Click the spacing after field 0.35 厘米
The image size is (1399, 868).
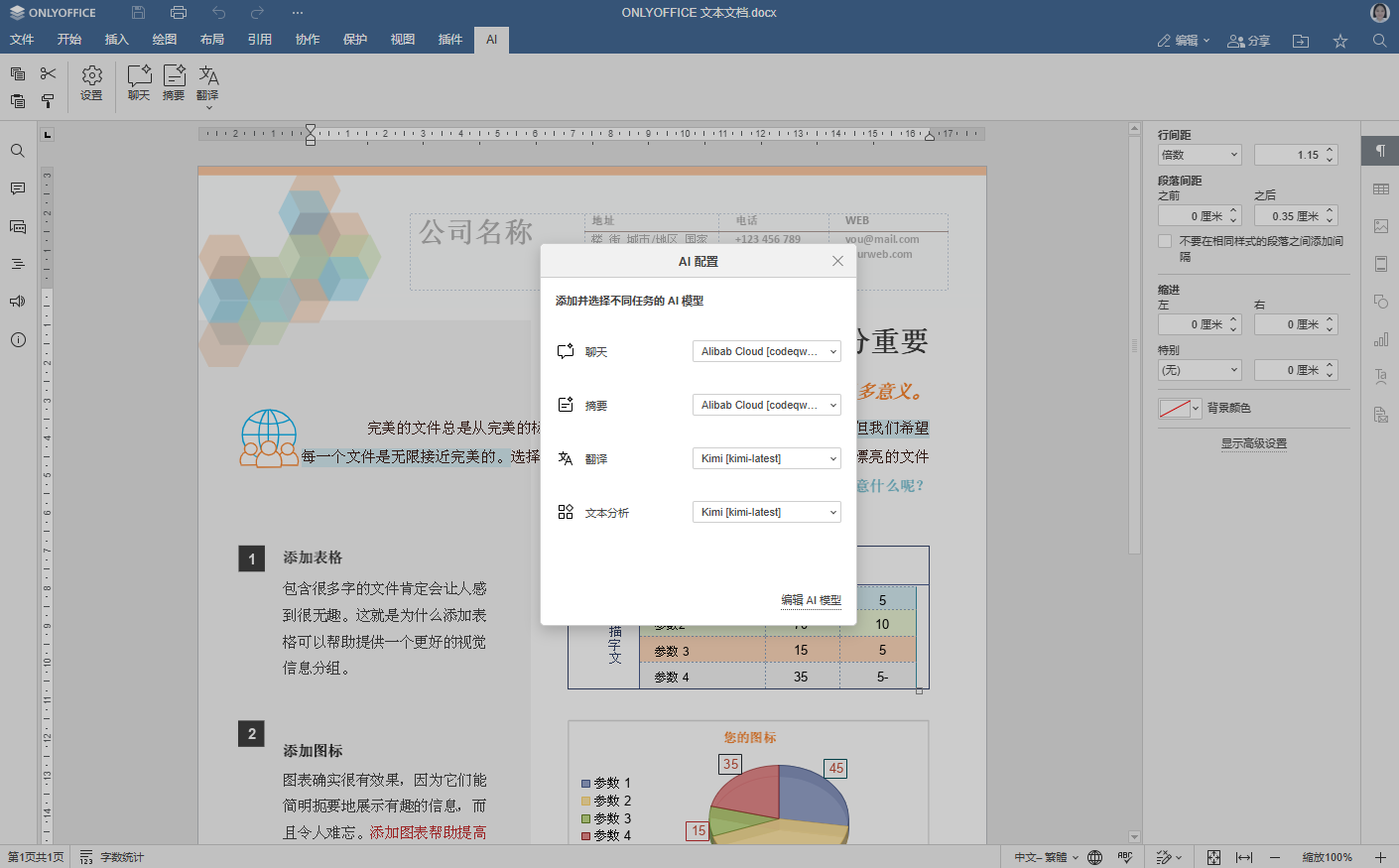click(1296, 215)
